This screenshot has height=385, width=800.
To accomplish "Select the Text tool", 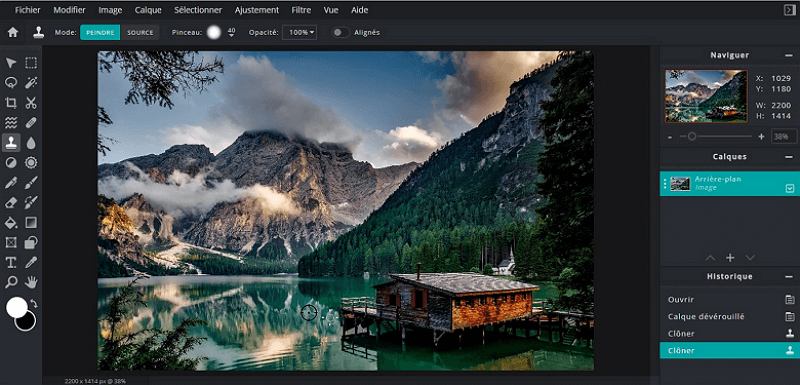I will [11, 262].
